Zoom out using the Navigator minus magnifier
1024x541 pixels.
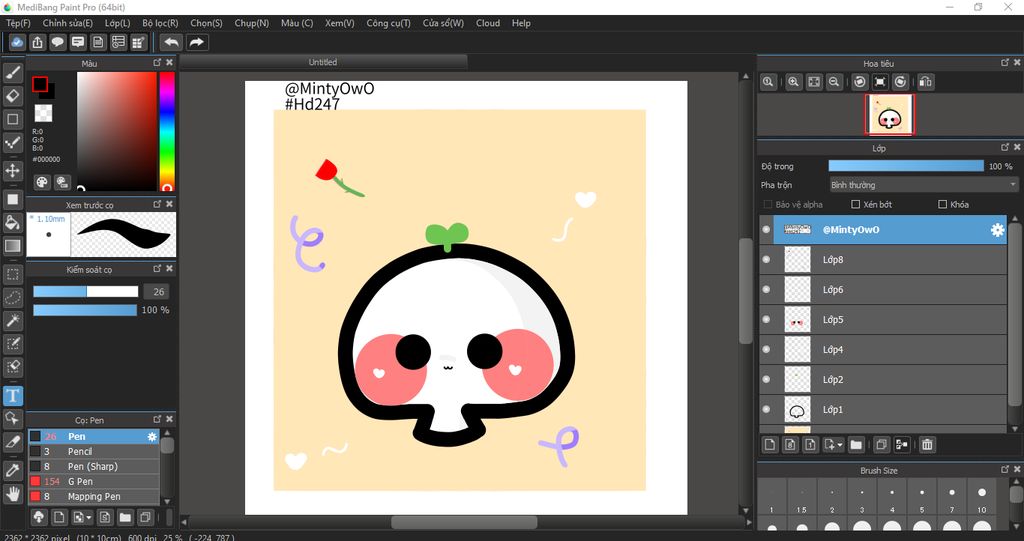click(x=834, y=82)
